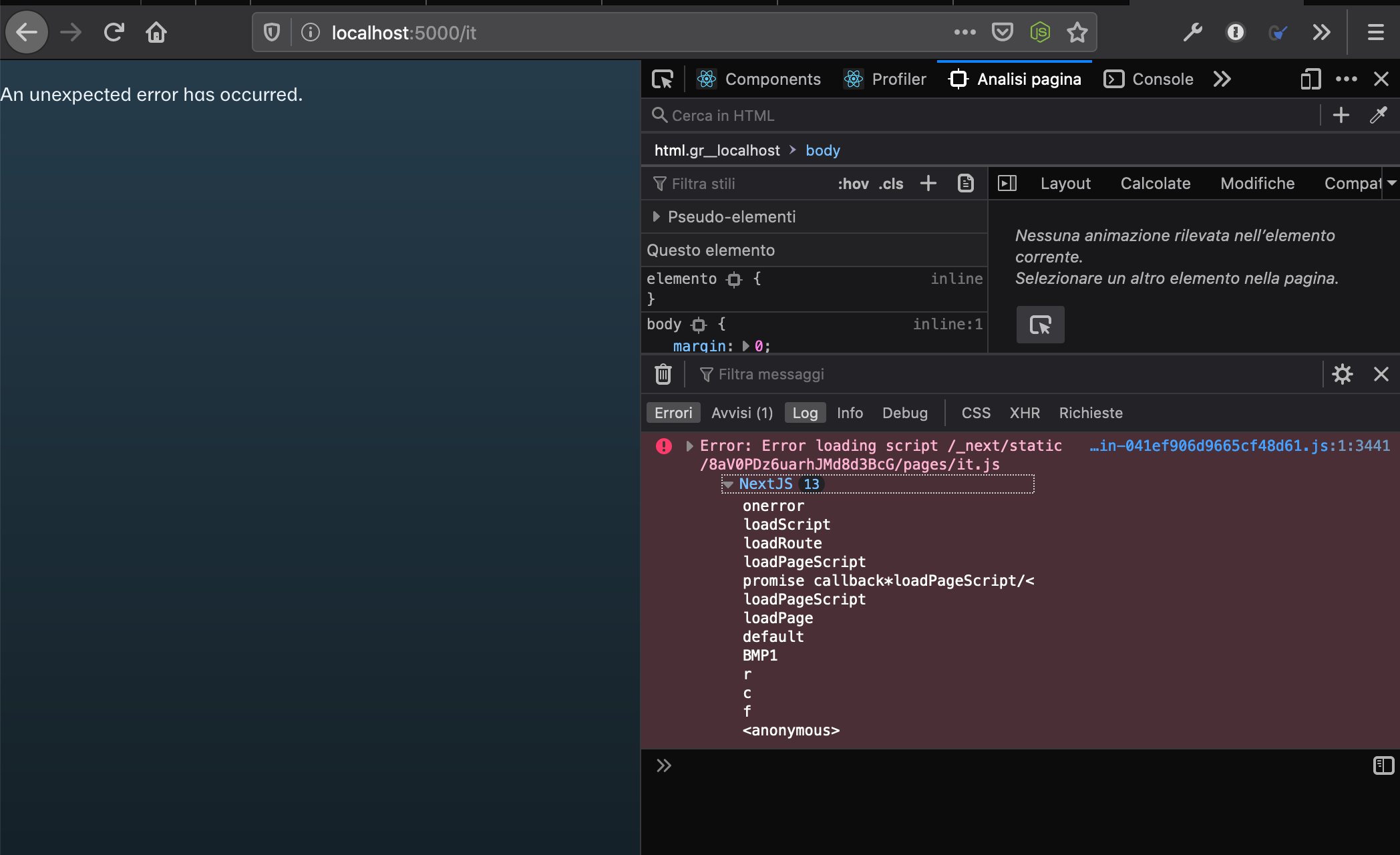This screenshot has width=1400, height=855.
Task: Select body breadcrumb
Action: tap(823, 150)
